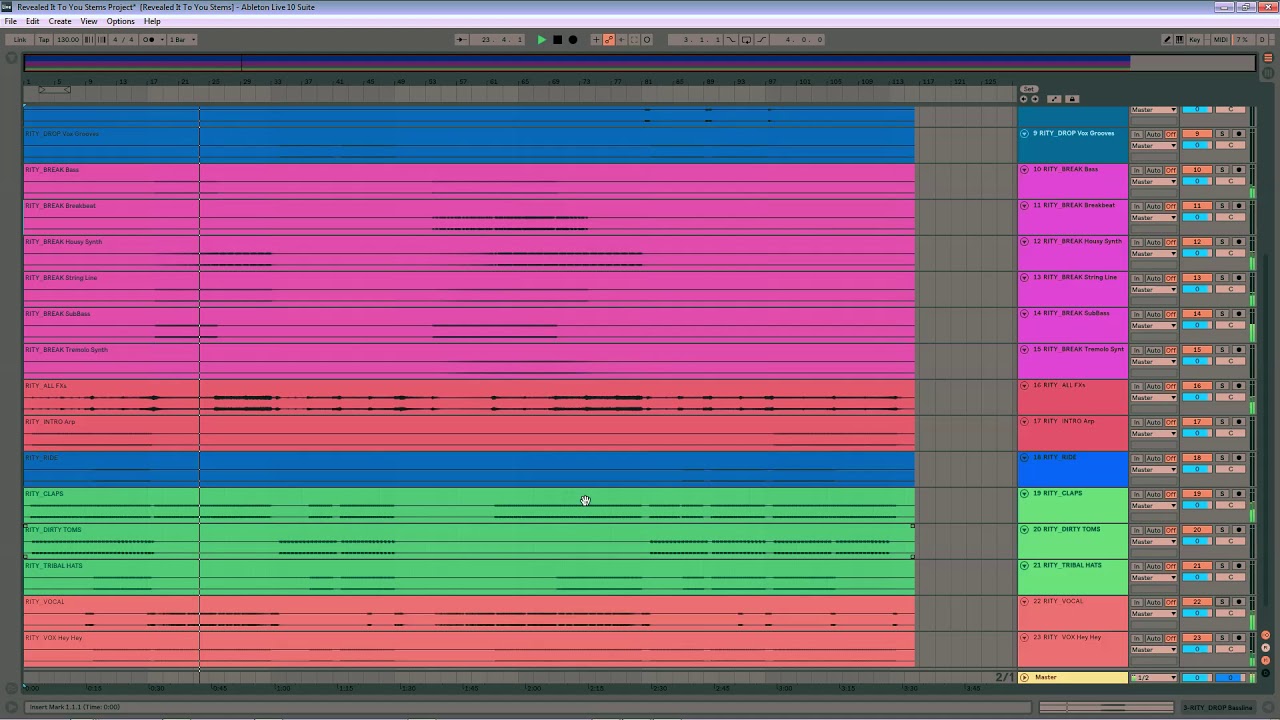Click the volume slider on track 17
The image size is (1280, 720).
pos(1197,434)
